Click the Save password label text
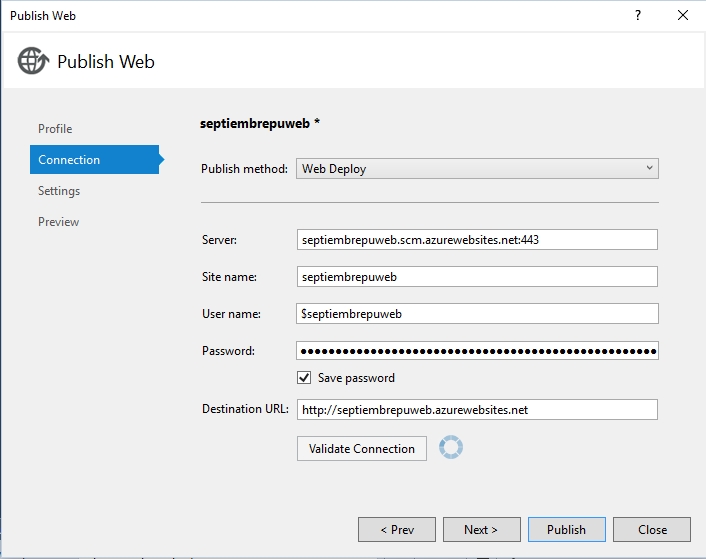This screenshot has height=559, width=706. 356,378
